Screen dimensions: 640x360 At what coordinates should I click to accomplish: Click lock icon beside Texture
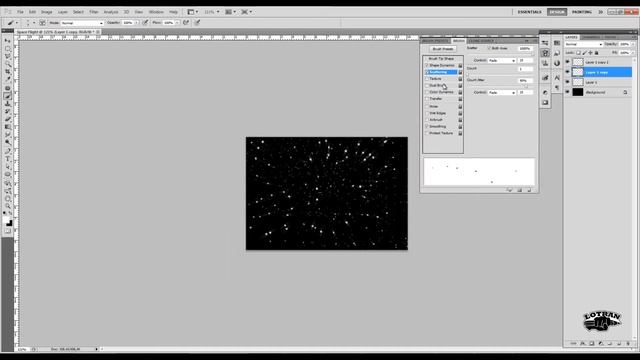(x=460, y=79)
